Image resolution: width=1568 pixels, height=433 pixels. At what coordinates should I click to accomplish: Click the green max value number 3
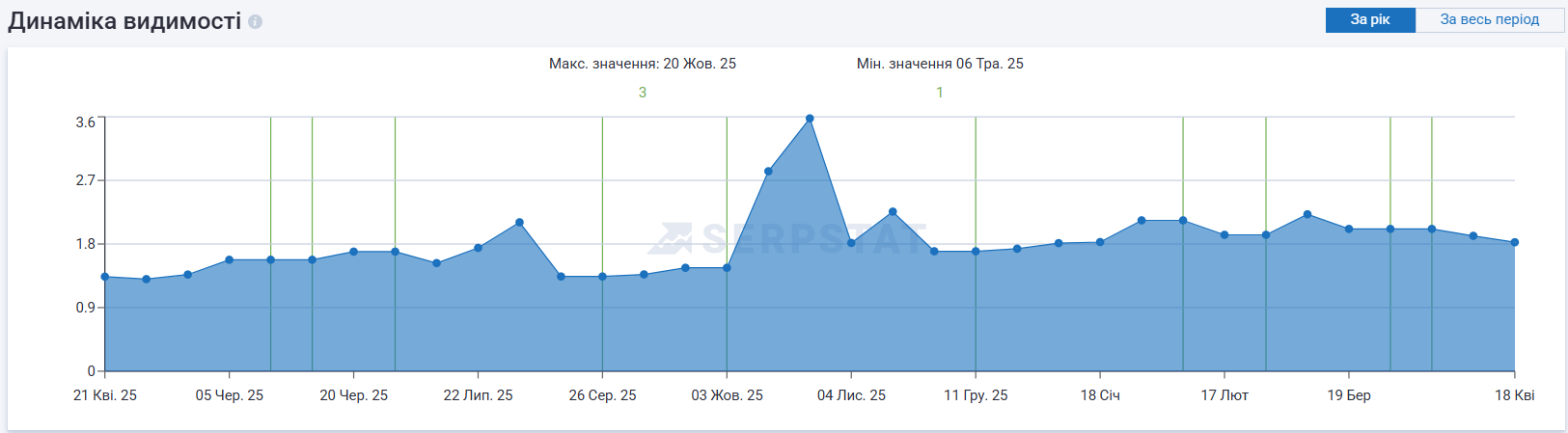coord(643,93)
